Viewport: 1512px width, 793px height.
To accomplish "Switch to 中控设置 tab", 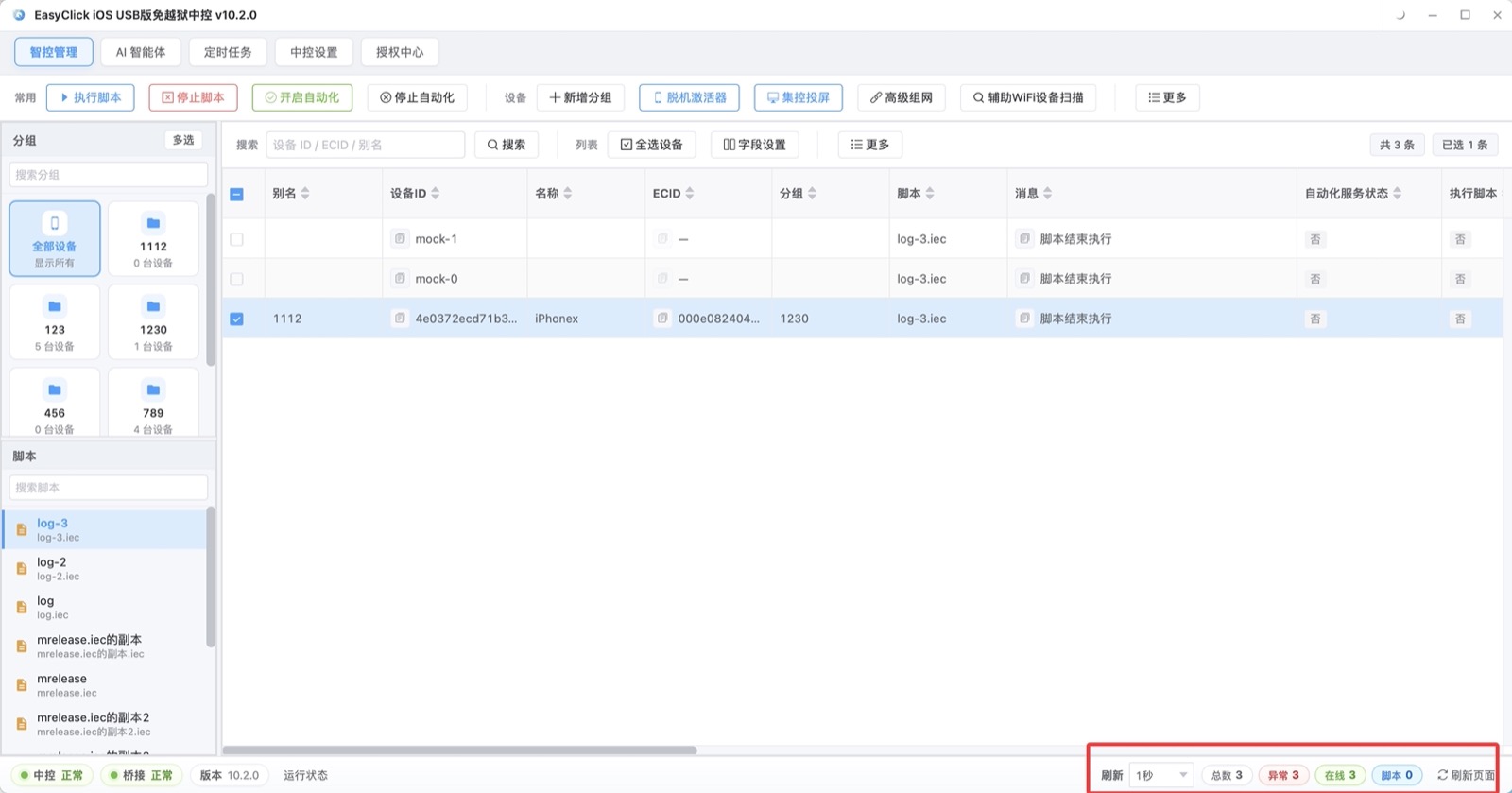I will [314, 52].
